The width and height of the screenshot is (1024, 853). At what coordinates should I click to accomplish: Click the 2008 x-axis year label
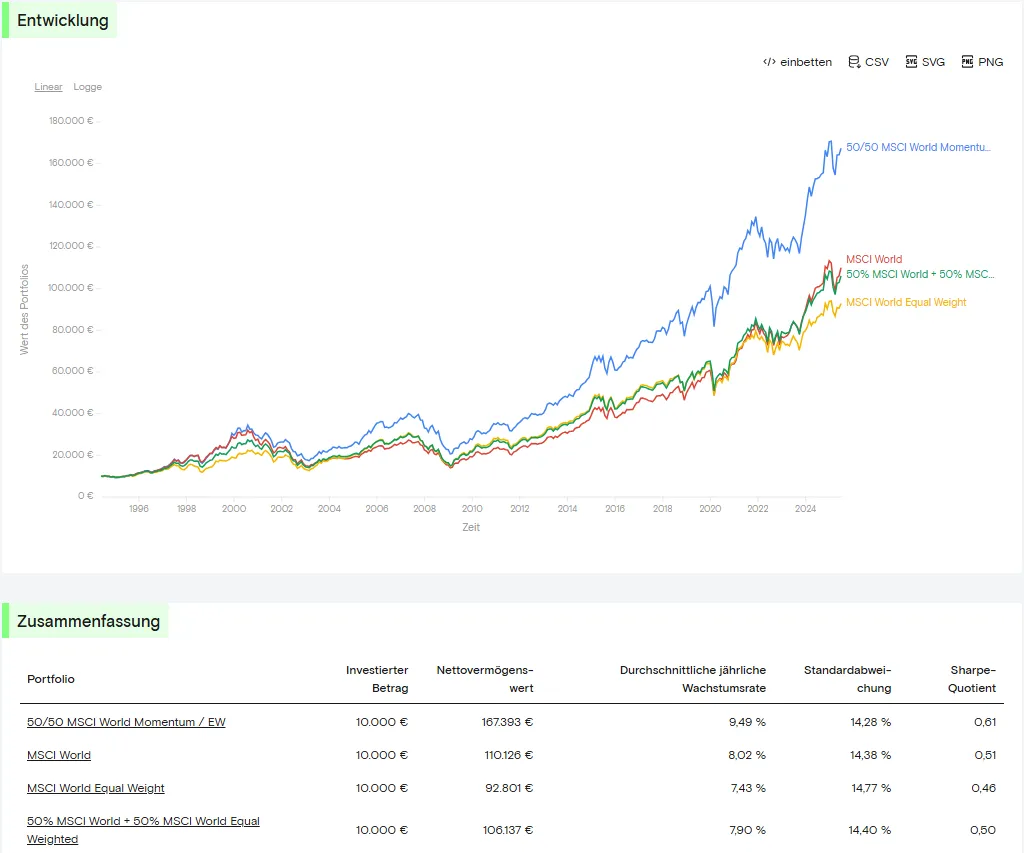(x=424, y=509)
